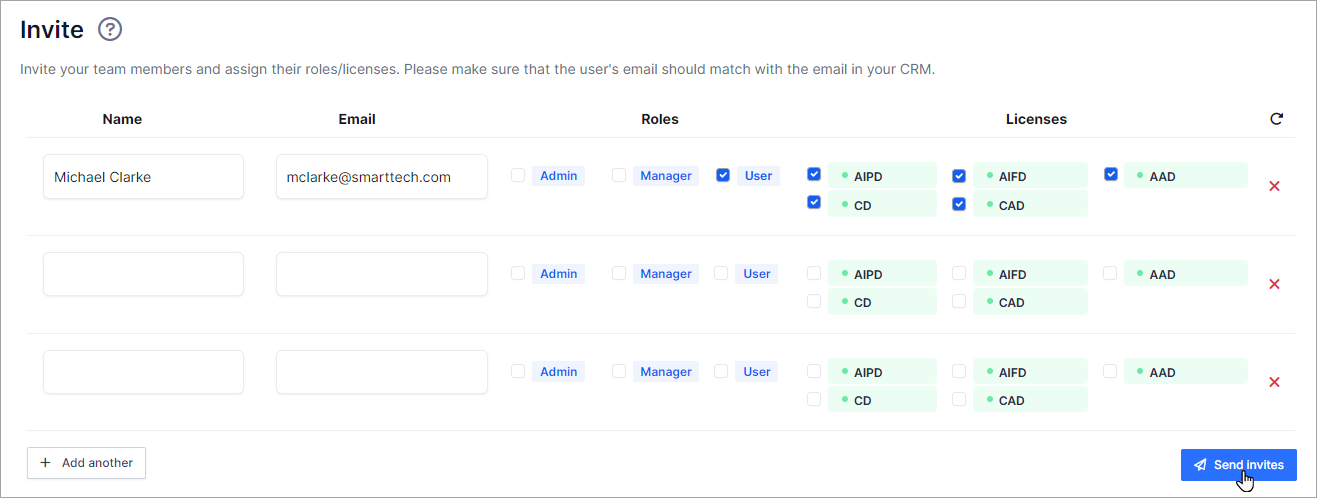1317x498 pixels.
Task: Focus the second row Name field
Action: point(143,274)
